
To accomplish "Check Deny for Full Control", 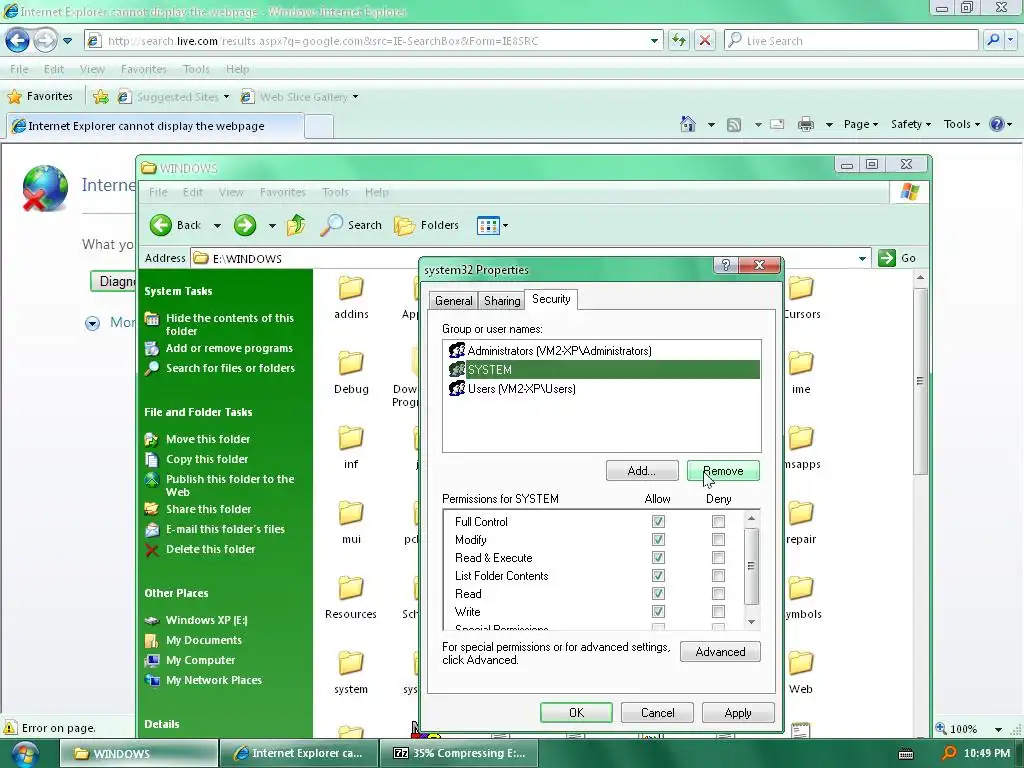I will 718,521.
